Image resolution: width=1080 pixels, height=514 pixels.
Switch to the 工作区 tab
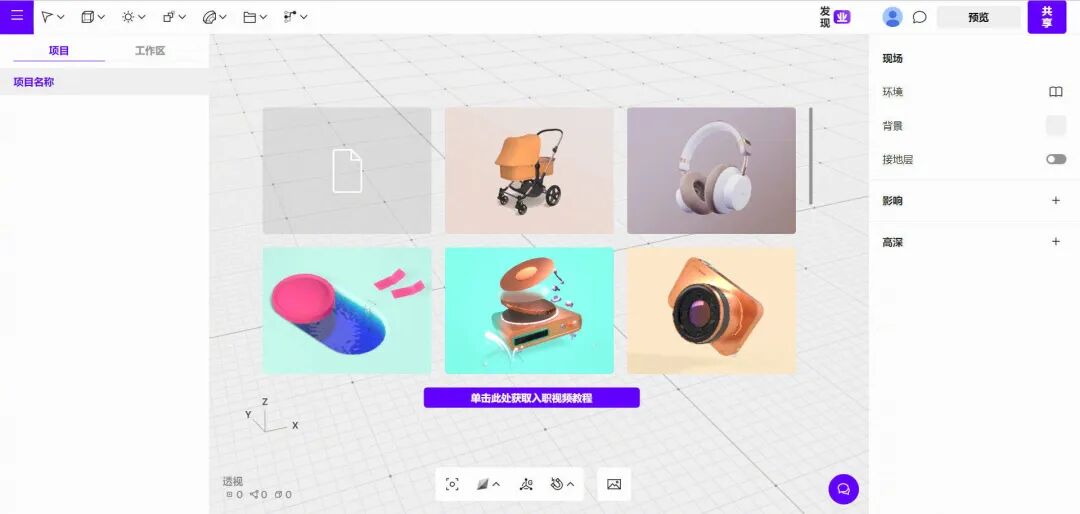pos(150,50)
